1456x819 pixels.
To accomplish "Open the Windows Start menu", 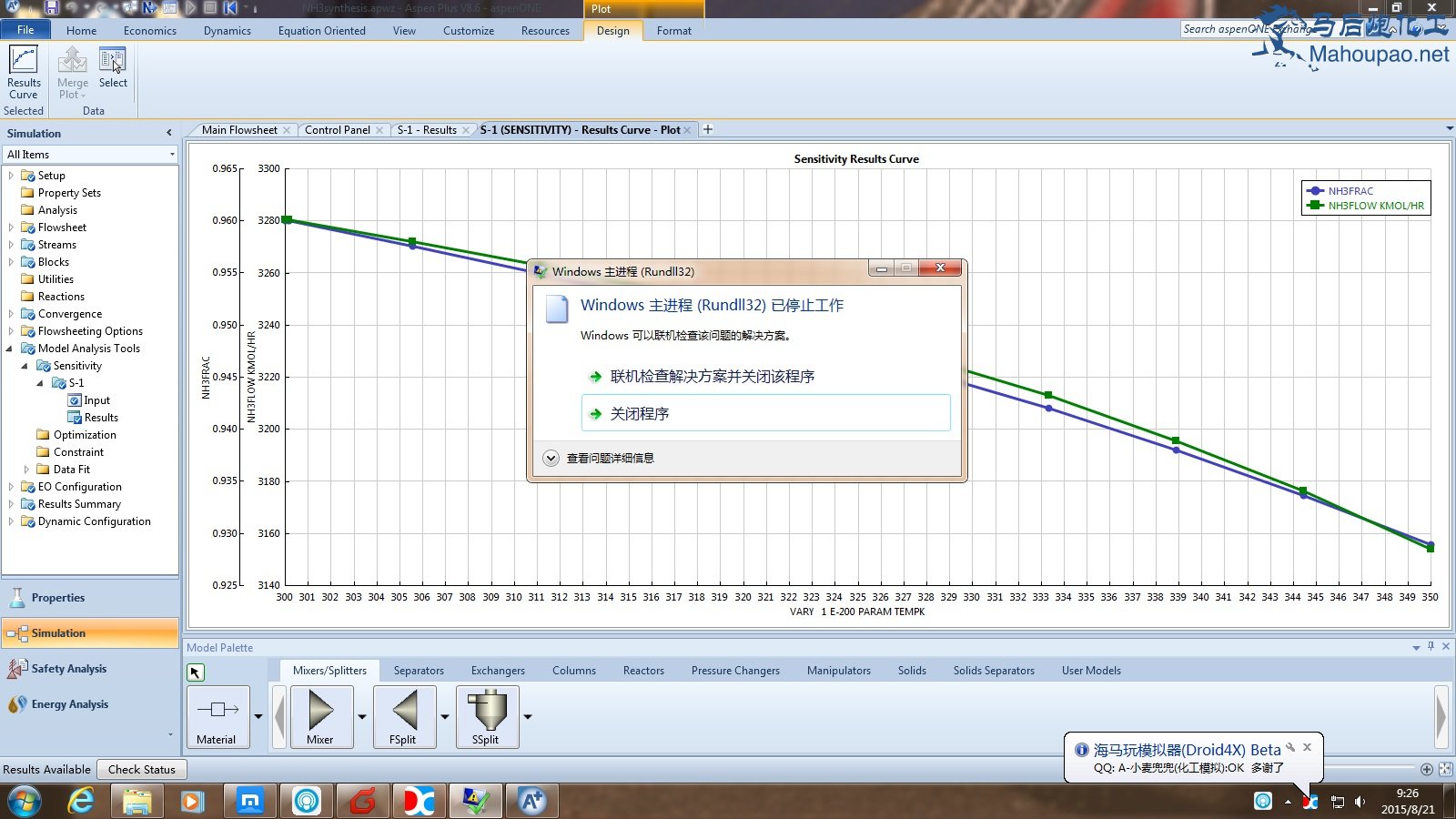I will point(25,801).
